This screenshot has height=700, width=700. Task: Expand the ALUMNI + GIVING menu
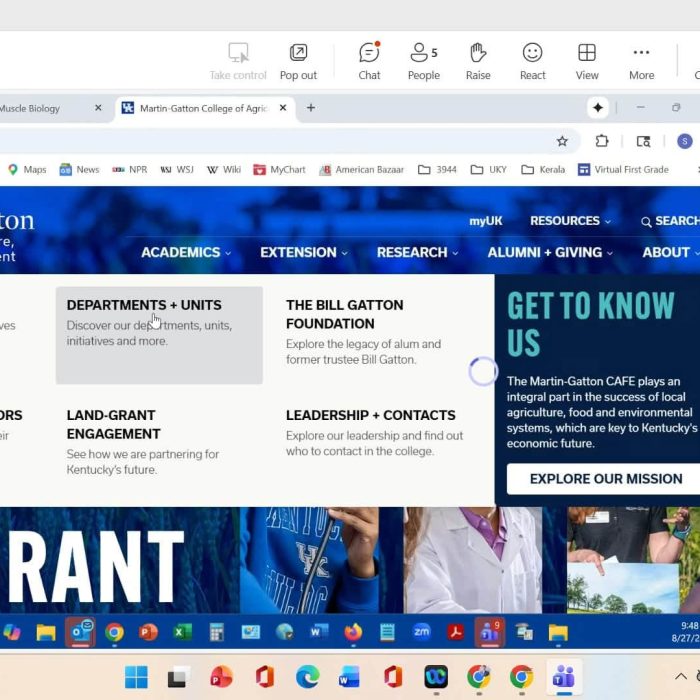click(550, 253)
